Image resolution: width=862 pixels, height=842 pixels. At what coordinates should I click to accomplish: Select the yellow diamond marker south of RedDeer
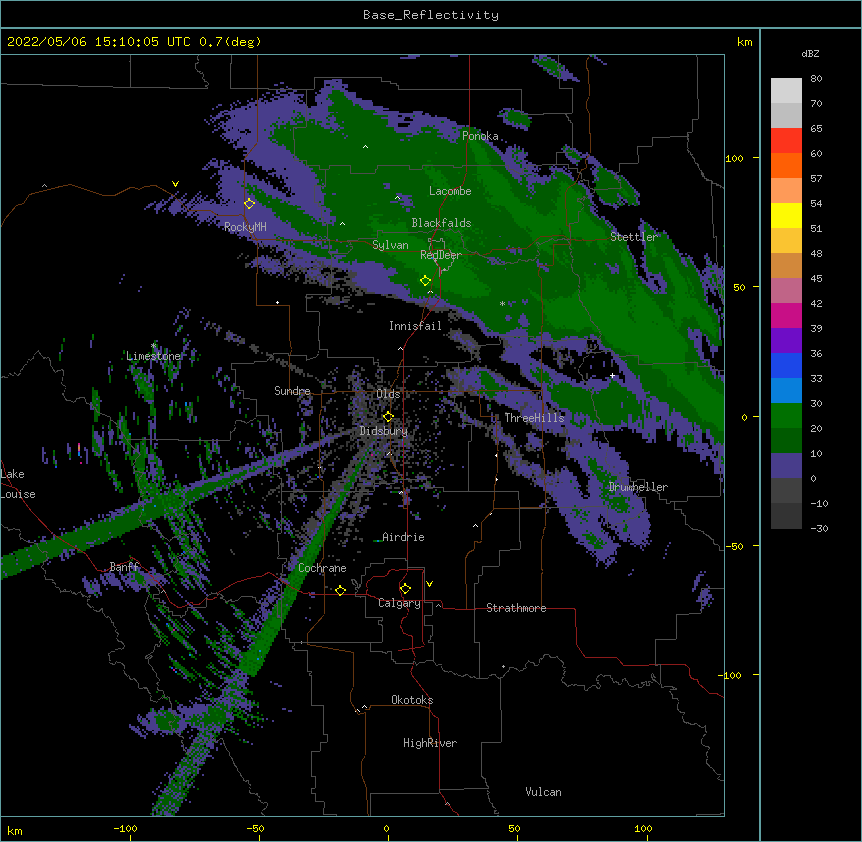click(x=425, y=281)
